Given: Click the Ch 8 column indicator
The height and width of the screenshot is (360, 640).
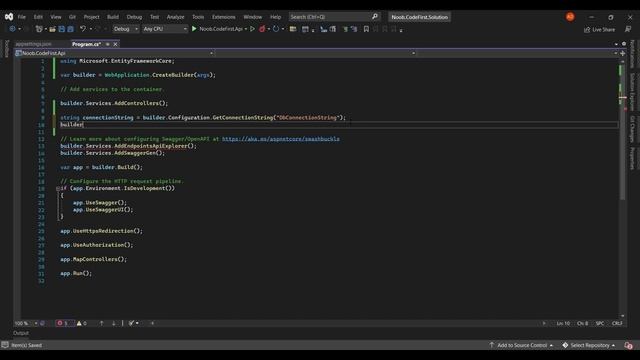Looking at the screenshot, I should tap(582, 323).
